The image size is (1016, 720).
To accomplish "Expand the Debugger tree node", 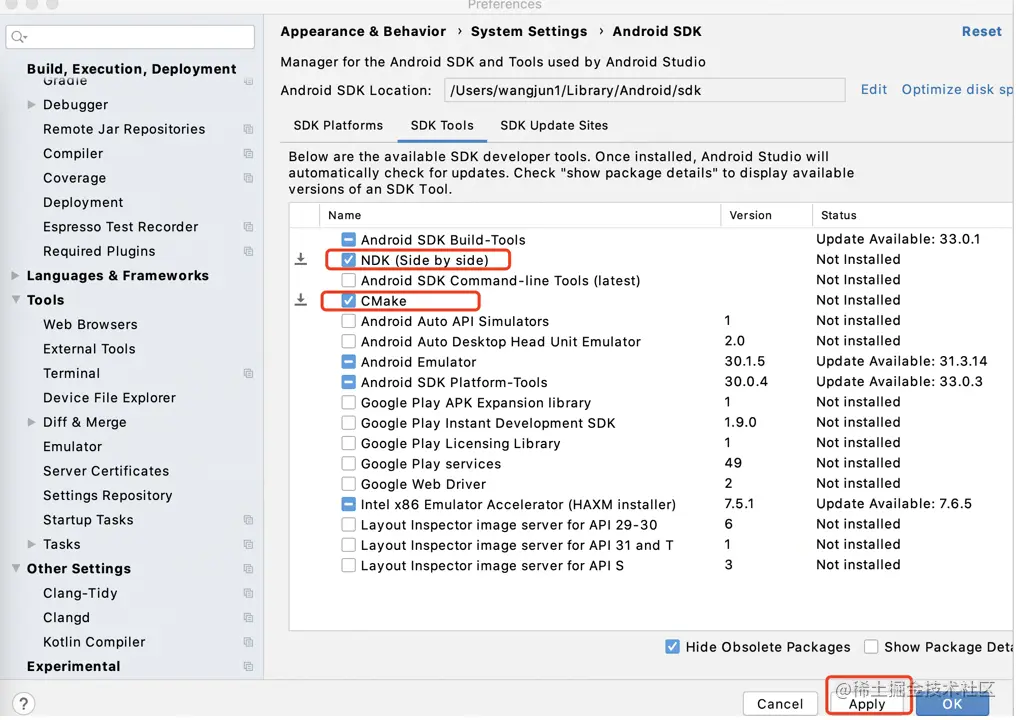I will [31, 104].
